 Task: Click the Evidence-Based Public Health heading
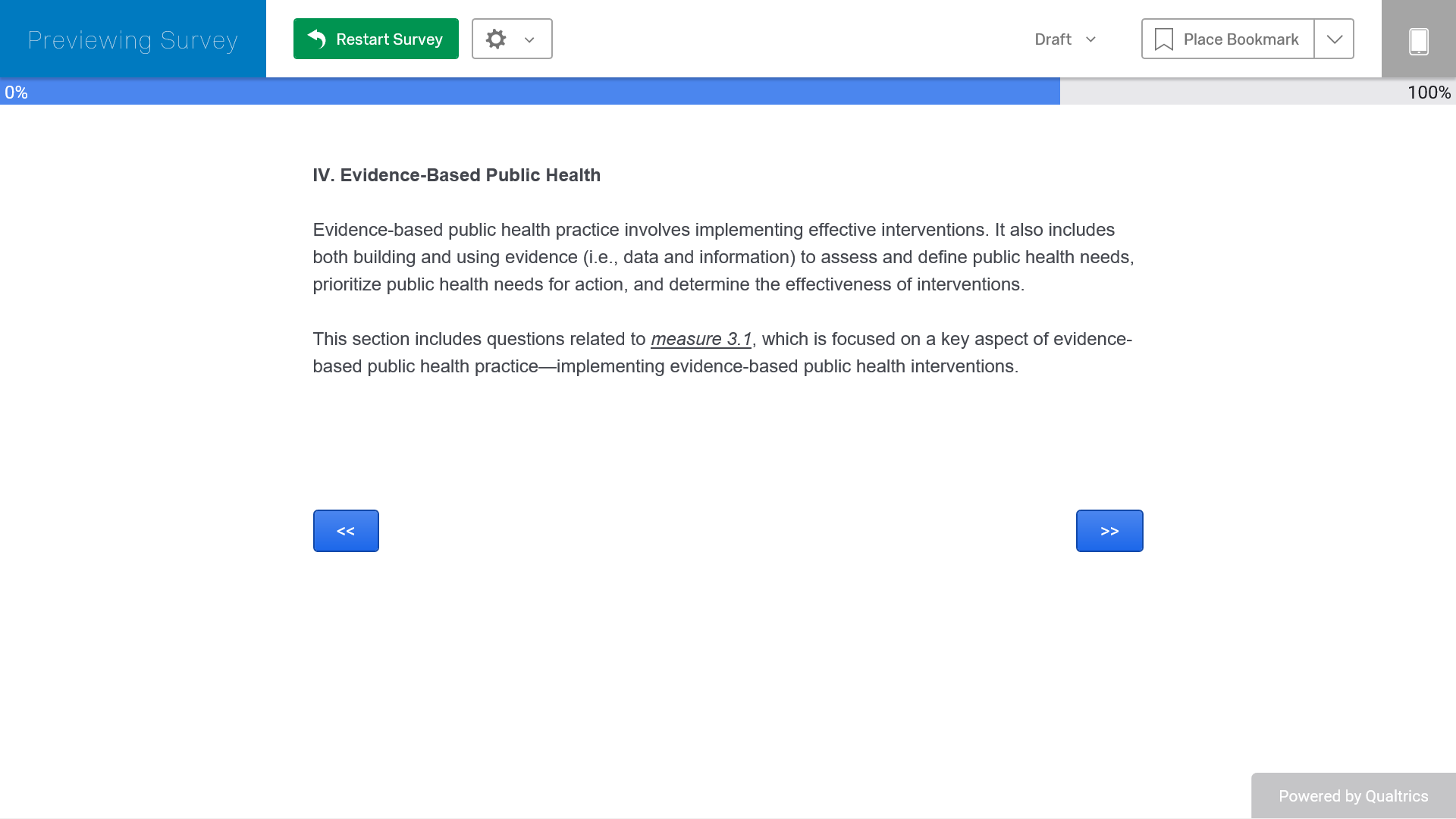pyautogui.click(x=457, y=175)
